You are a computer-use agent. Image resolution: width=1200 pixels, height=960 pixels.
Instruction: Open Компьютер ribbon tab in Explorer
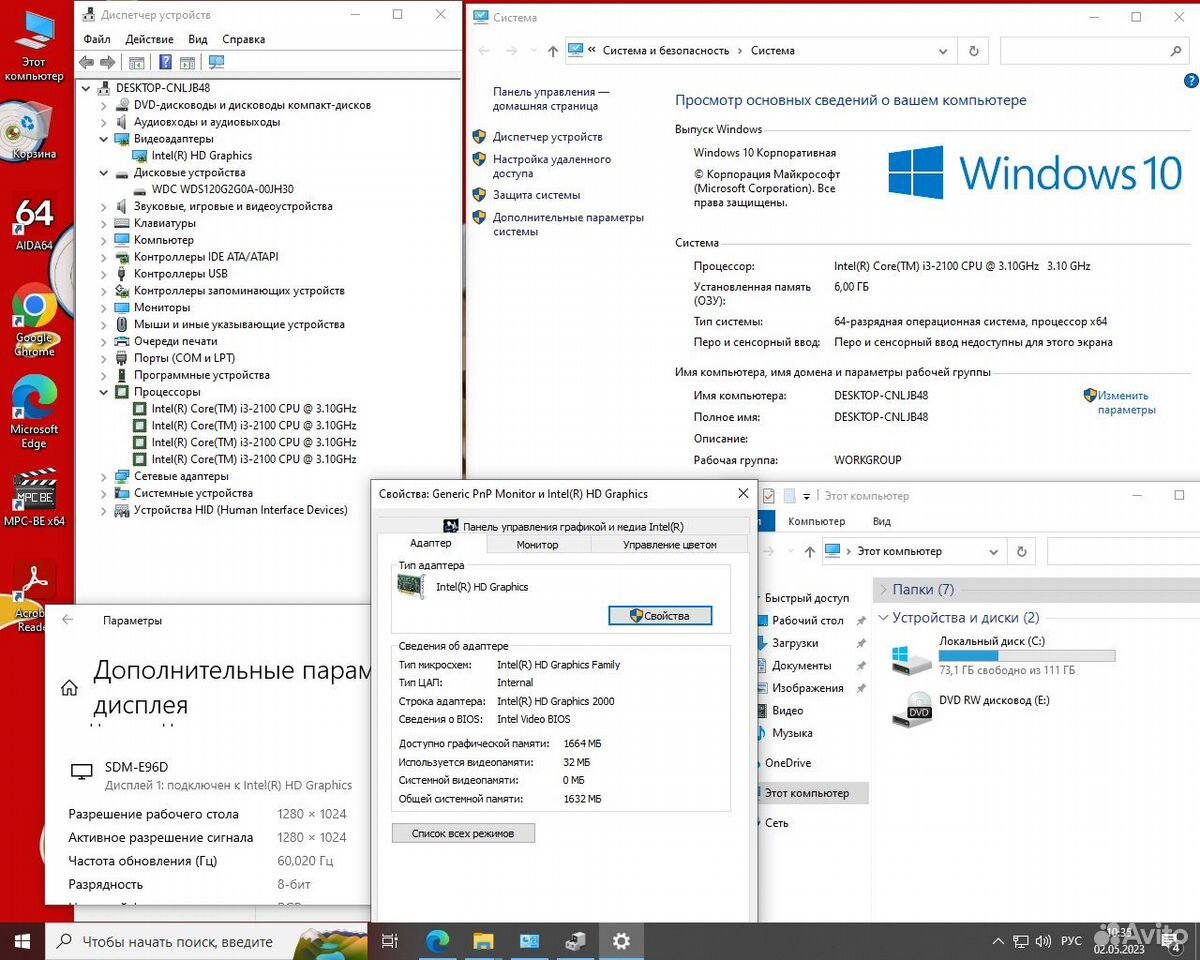pyautogui.click(x=816, y=521)
